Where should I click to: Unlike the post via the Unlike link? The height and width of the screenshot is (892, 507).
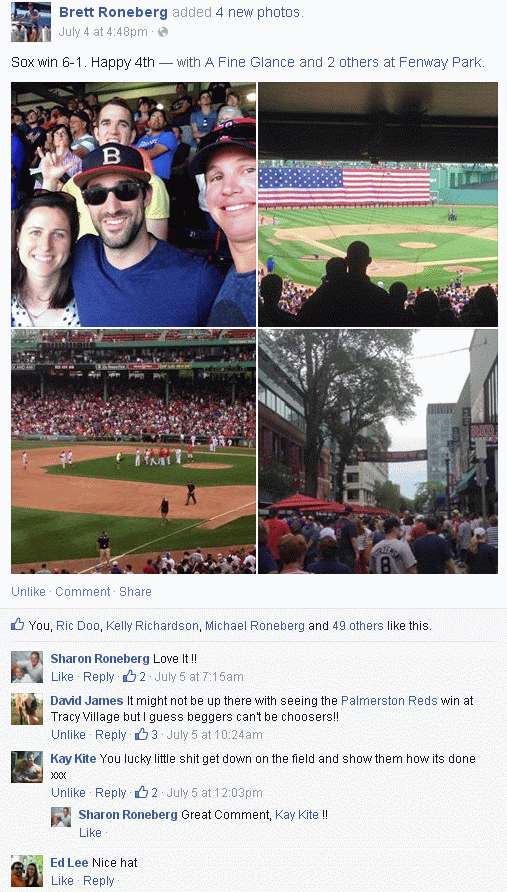coord(28,592)
